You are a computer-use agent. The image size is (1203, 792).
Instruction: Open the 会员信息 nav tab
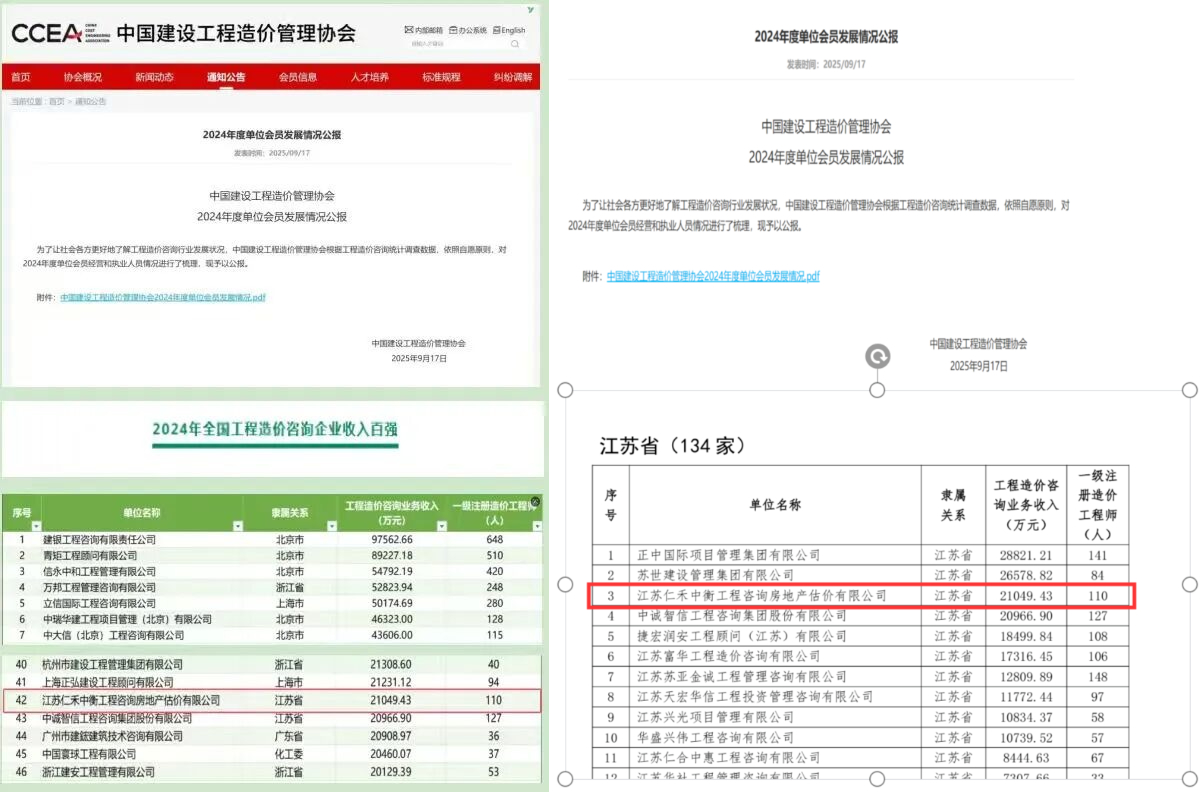point(298,77)
